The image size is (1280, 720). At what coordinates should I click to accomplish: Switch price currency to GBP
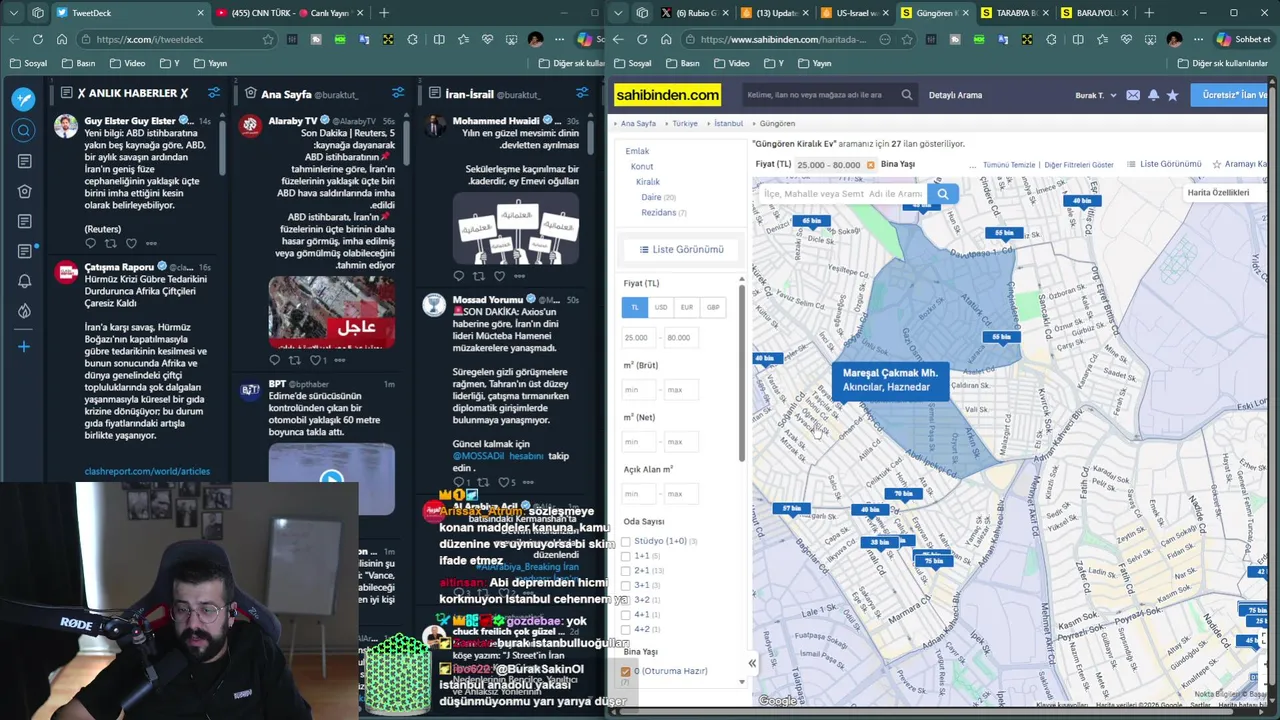(x=712, y=307)
